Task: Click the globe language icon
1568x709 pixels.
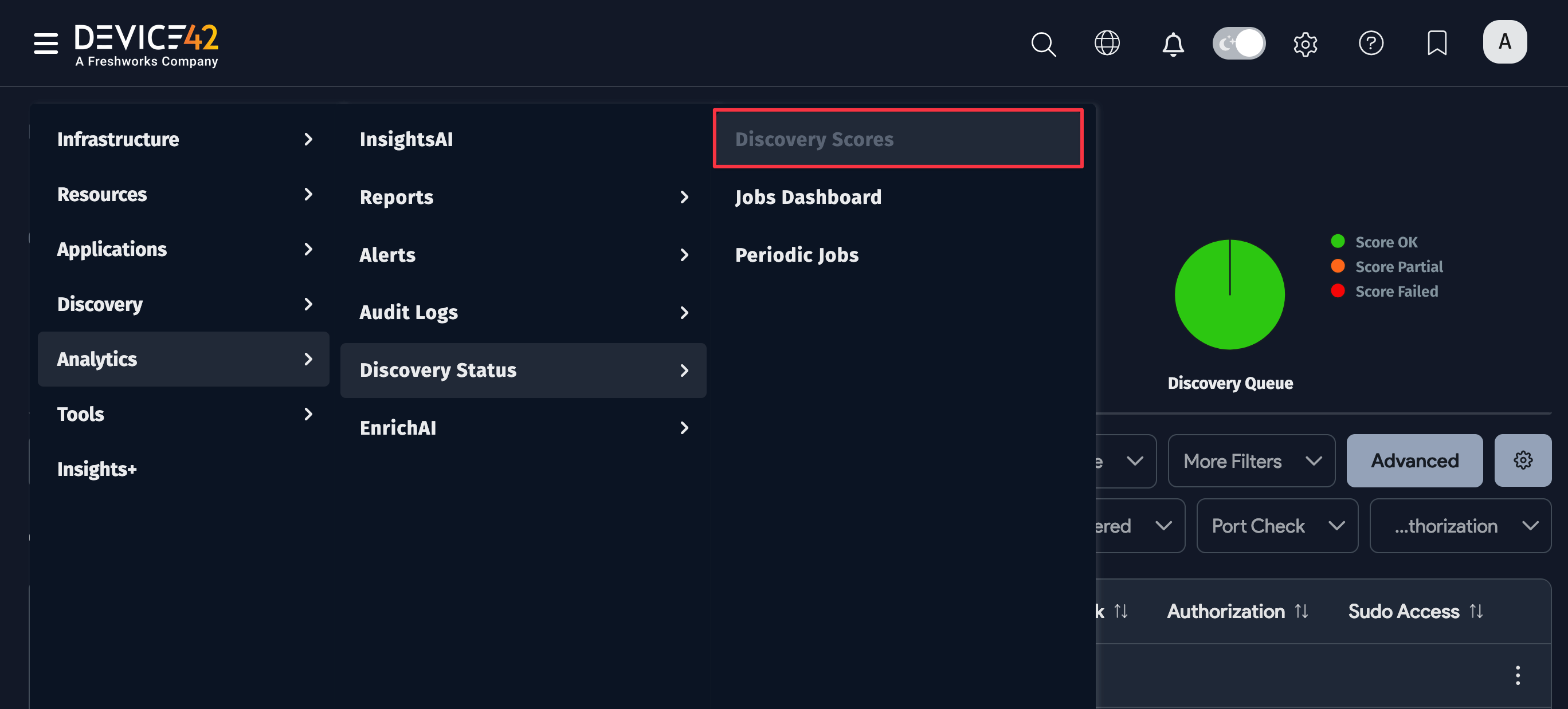Action: pyautogui.click(x=1107, y=43)
